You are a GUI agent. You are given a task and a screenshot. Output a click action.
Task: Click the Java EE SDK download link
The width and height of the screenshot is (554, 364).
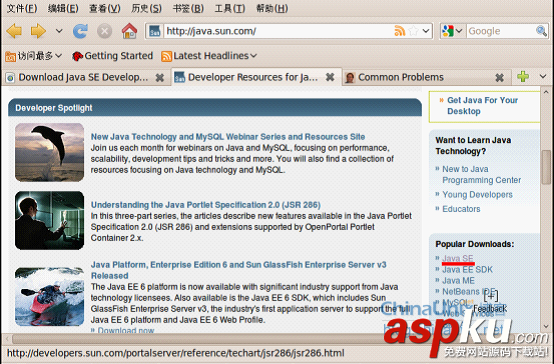(467, 270)
